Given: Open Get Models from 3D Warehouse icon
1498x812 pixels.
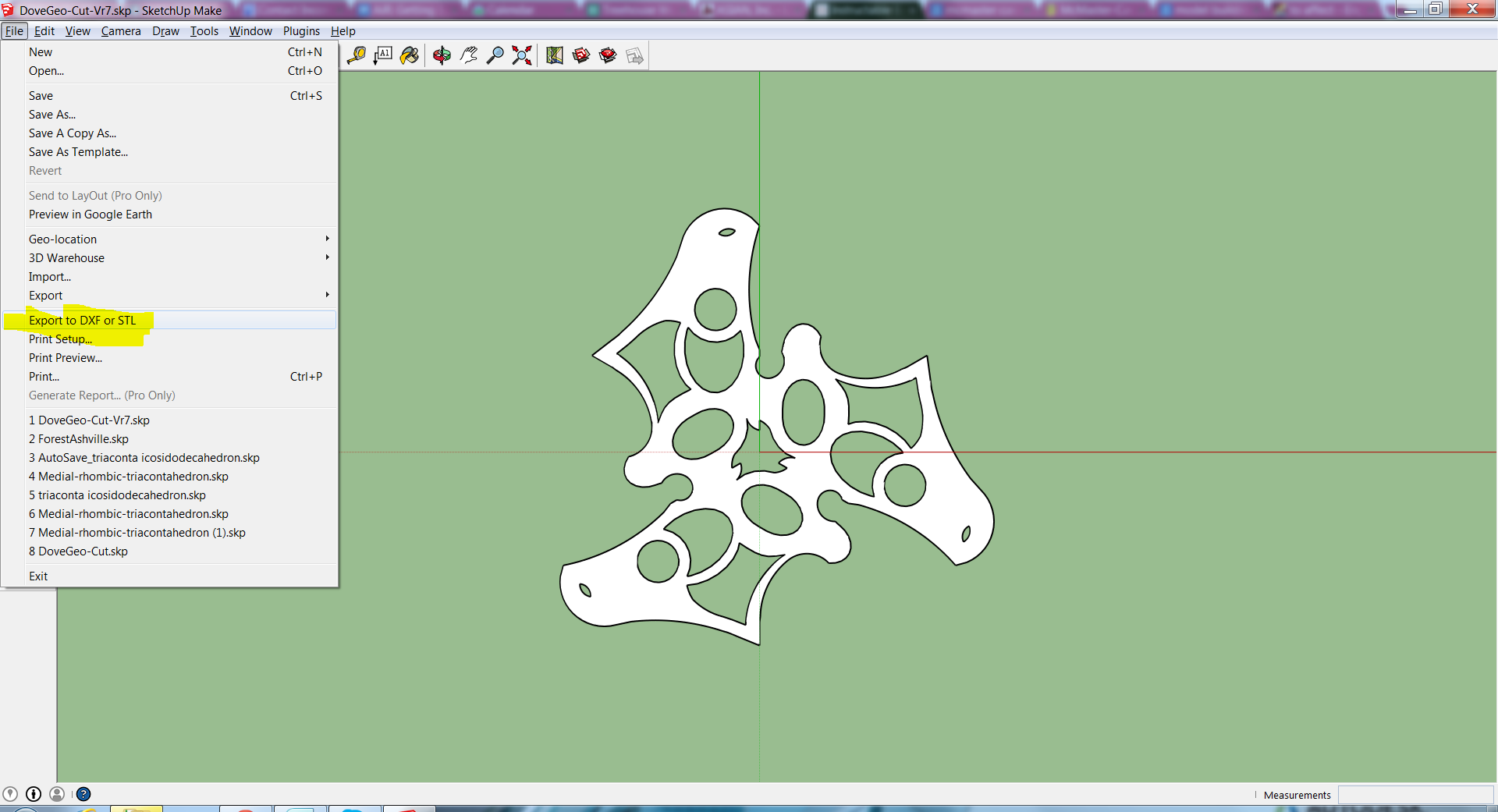Looking at the screenshot, I should tap(581, 55).
